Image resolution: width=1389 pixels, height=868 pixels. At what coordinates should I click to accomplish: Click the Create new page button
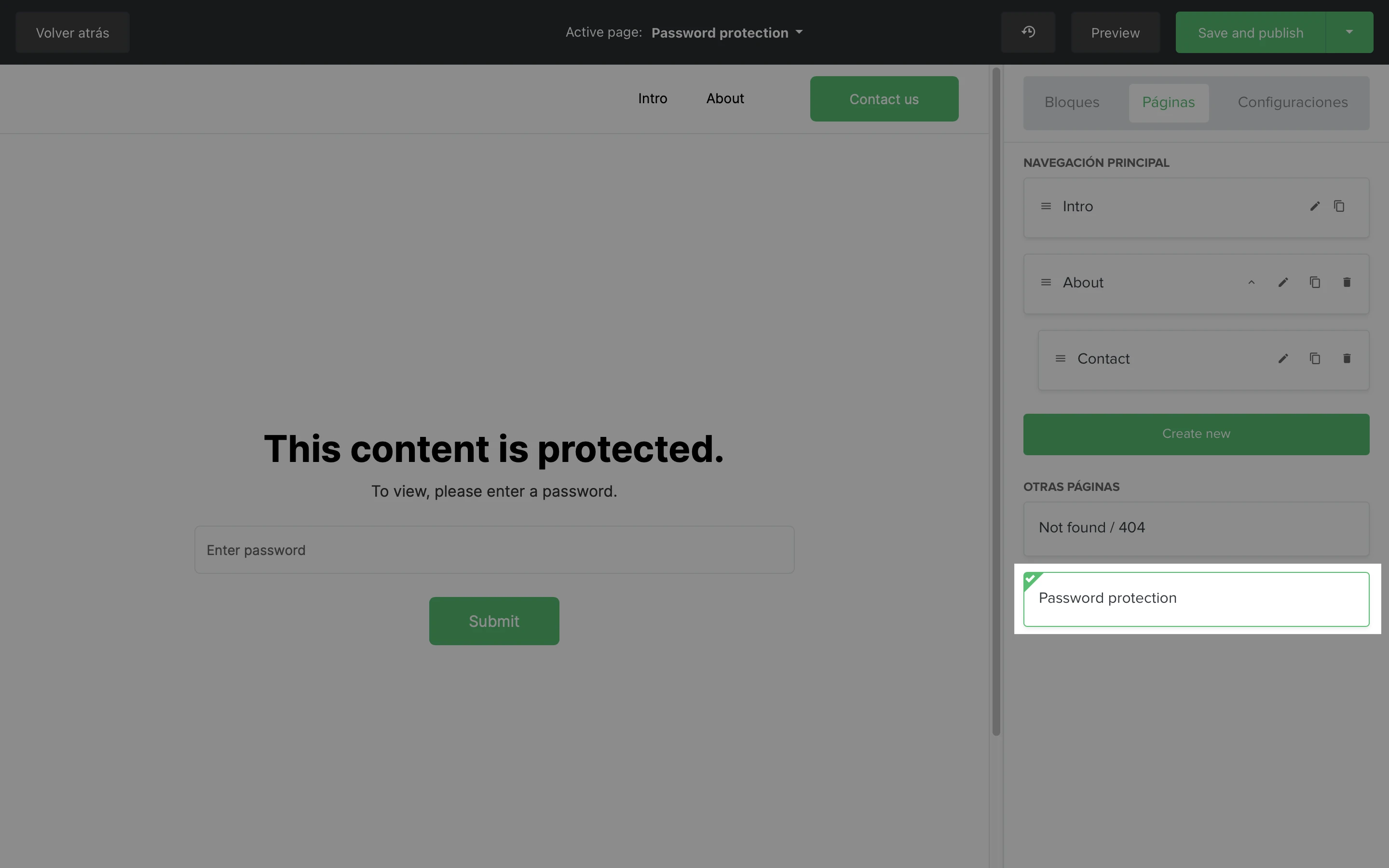tap(1196, 434)
